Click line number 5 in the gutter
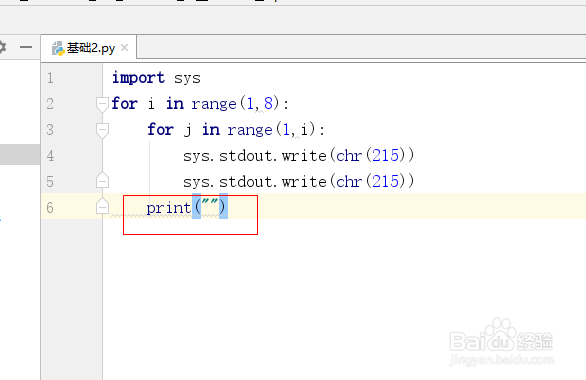This screenshot has height=380, width=586. point(50,182)
